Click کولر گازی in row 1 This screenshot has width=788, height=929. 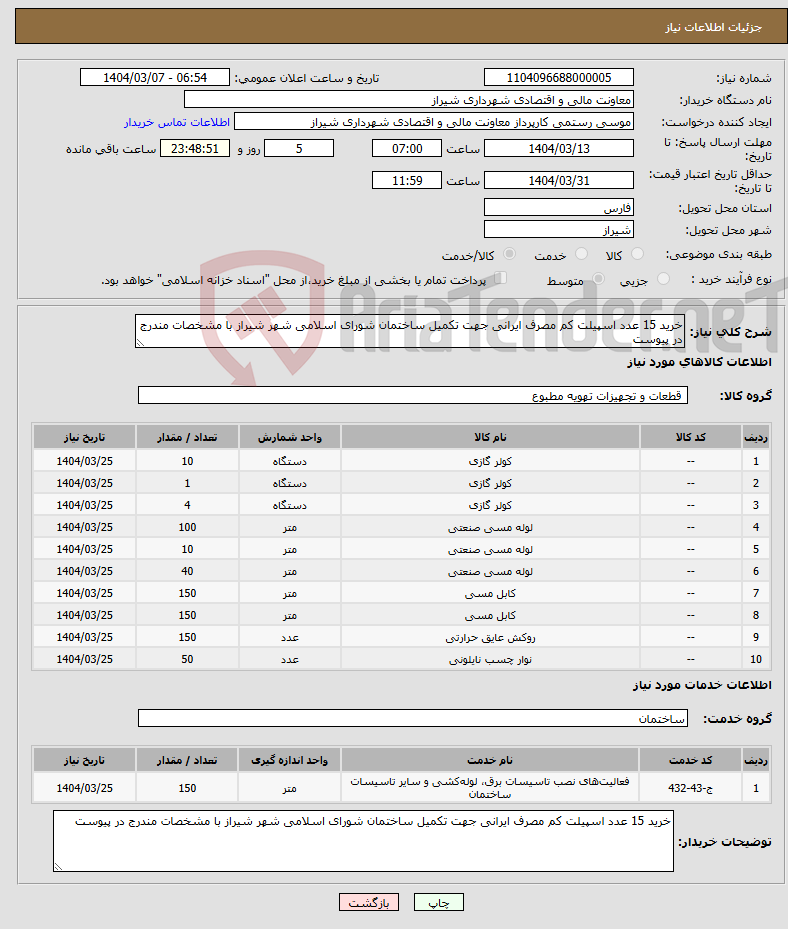[x=490, y=461]
